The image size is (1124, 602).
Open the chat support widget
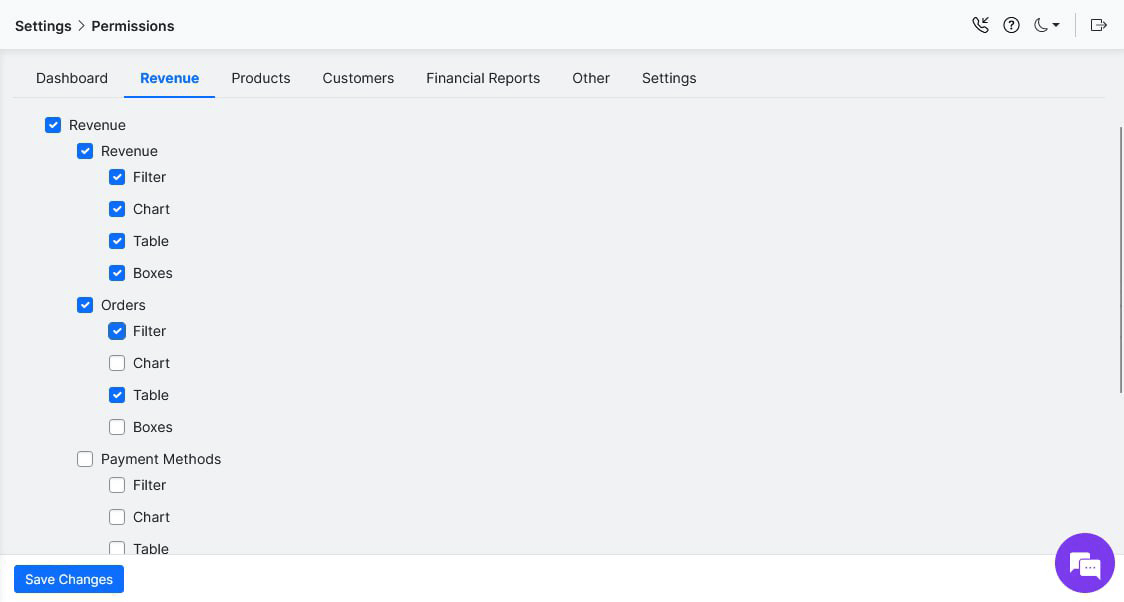(x=1085, y=563)
